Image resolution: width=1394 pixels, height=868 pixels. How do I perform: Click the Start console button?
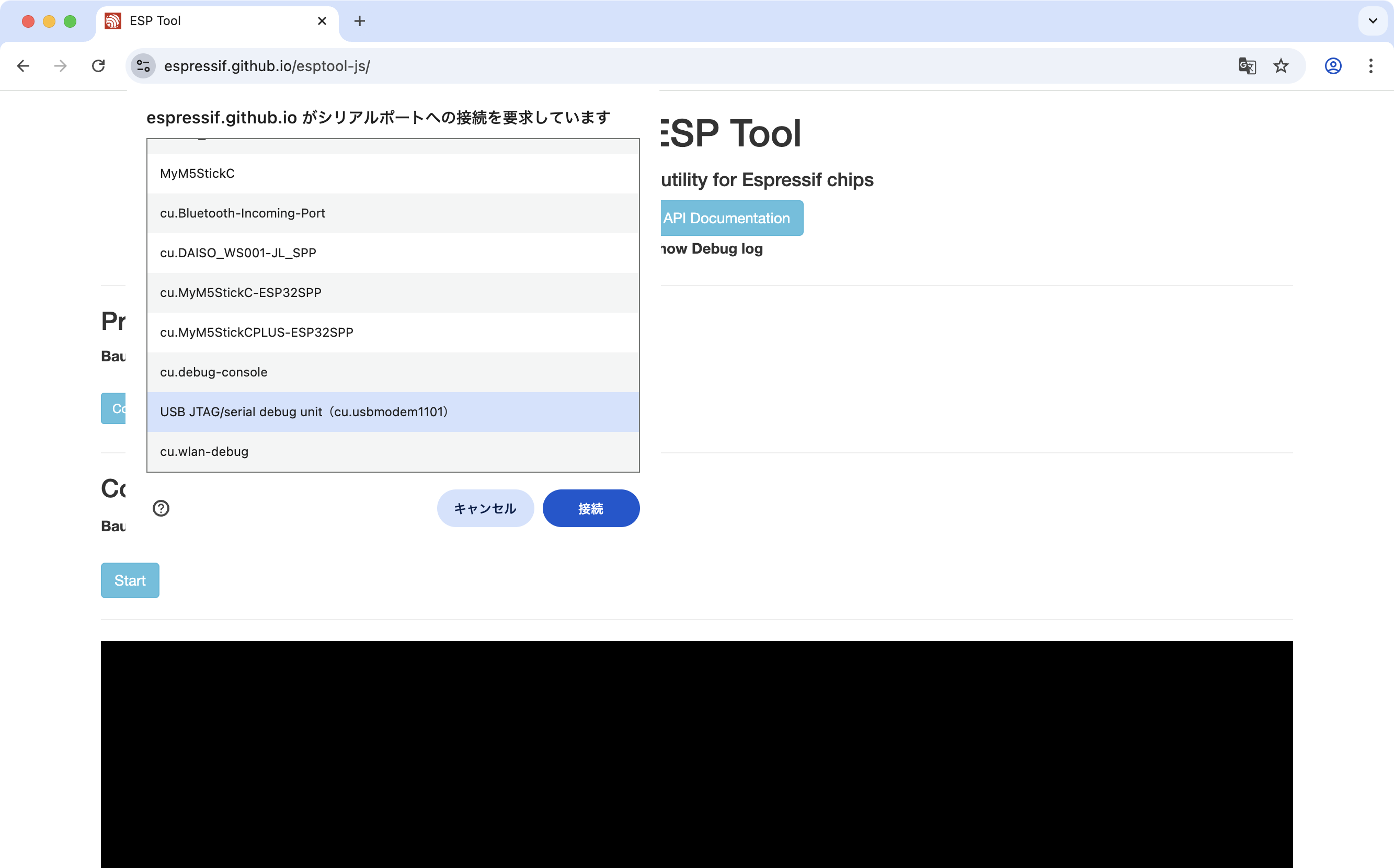coord(130,580)
